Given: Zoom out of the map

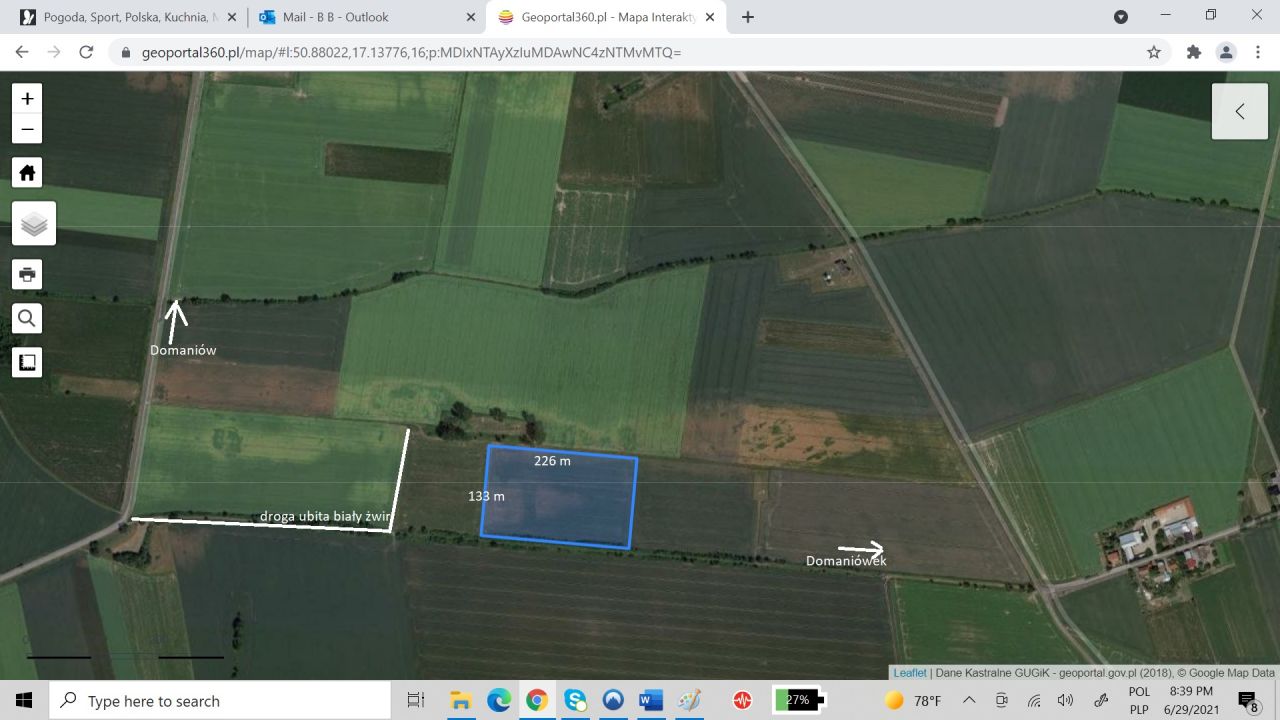Looking at the screenshot, I should coord(27,128).
